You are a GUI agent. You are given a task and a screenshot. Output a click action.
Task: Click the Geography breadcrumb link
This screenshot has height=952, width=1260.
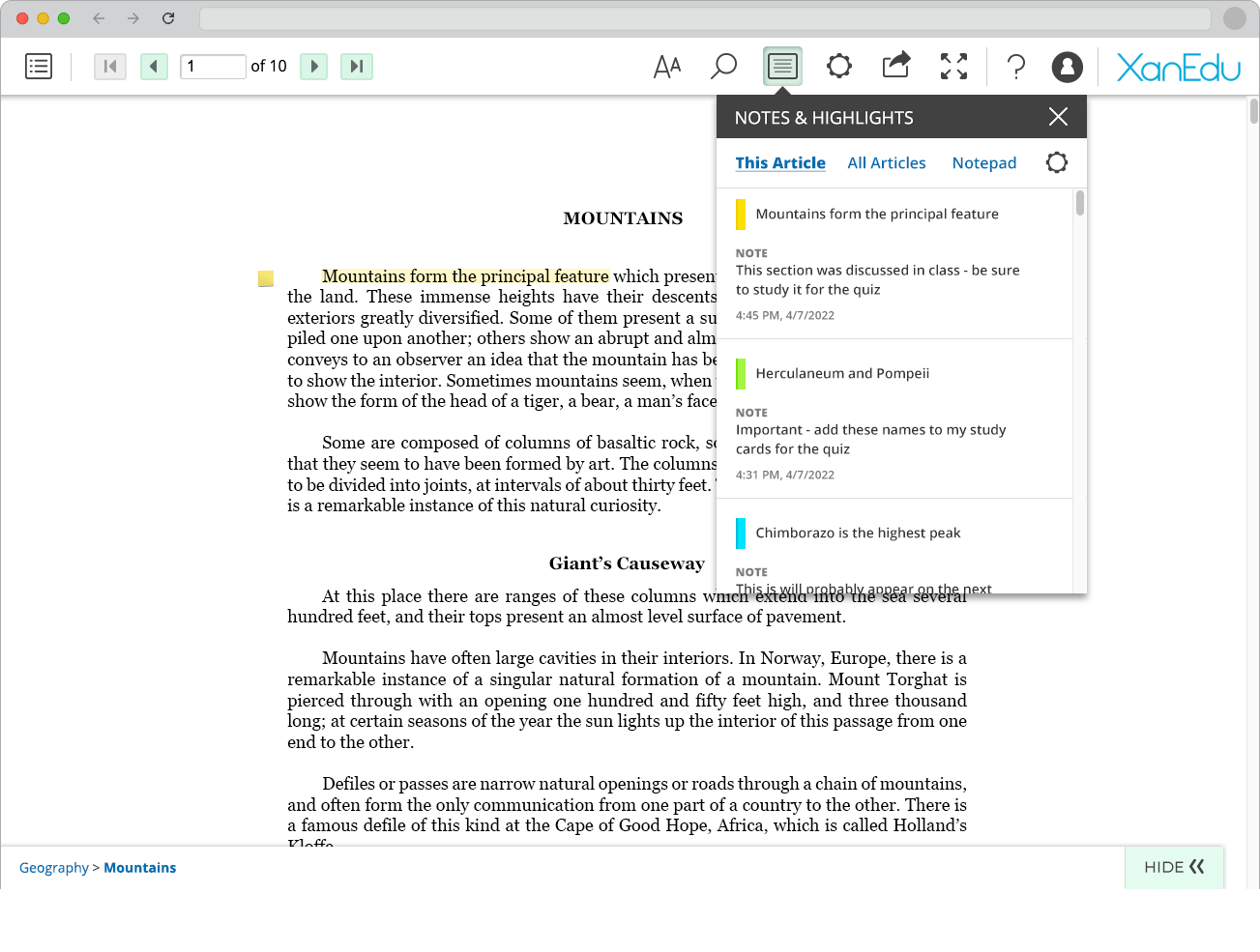point(54,868)
